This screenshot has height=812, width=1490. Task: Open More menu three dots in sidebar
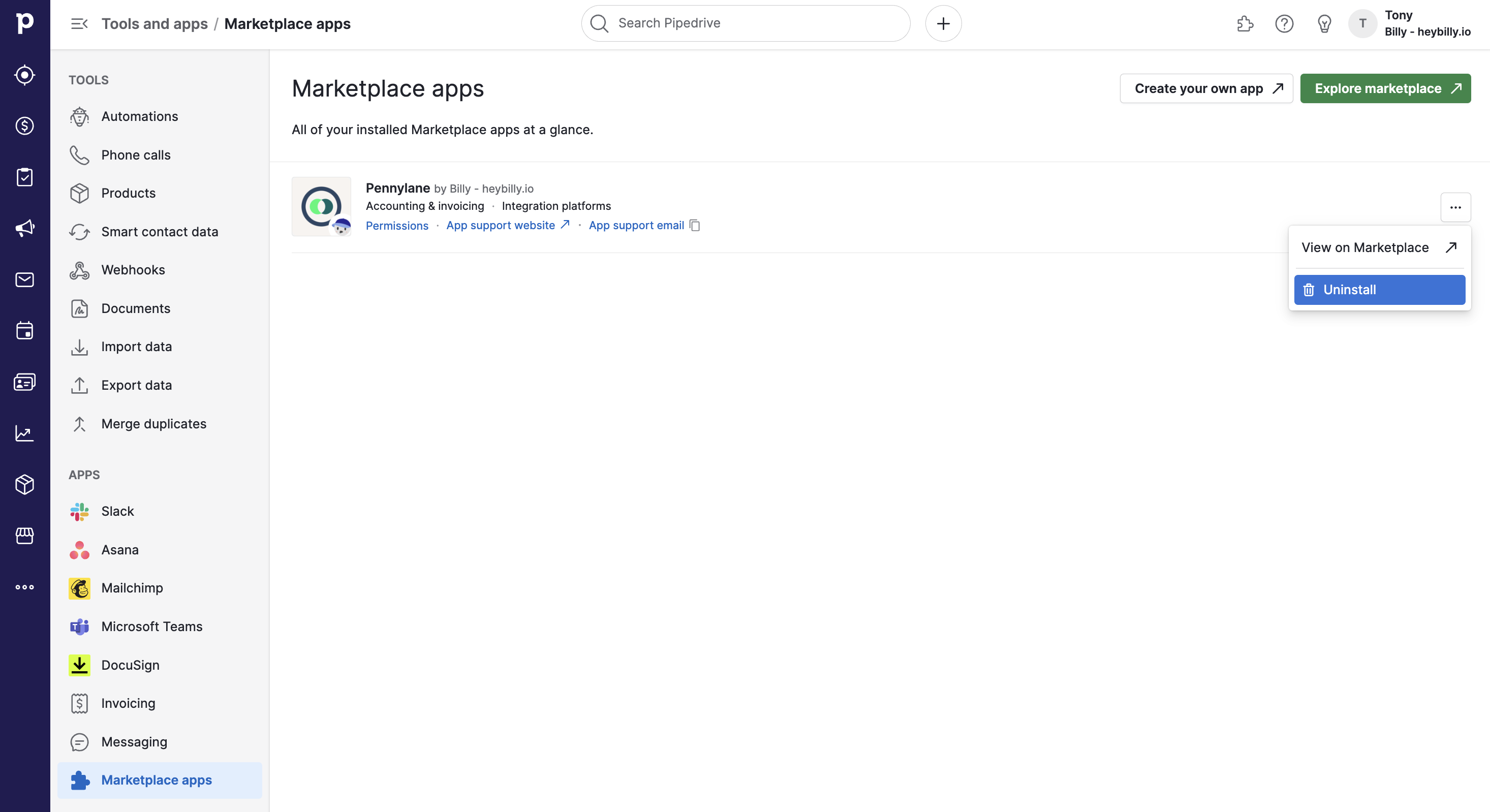tap(25, 587)
